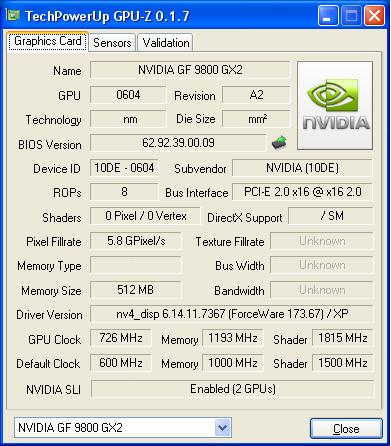
Task: Click the GPU-Z title bar app icon
Action: pos(13,15)
